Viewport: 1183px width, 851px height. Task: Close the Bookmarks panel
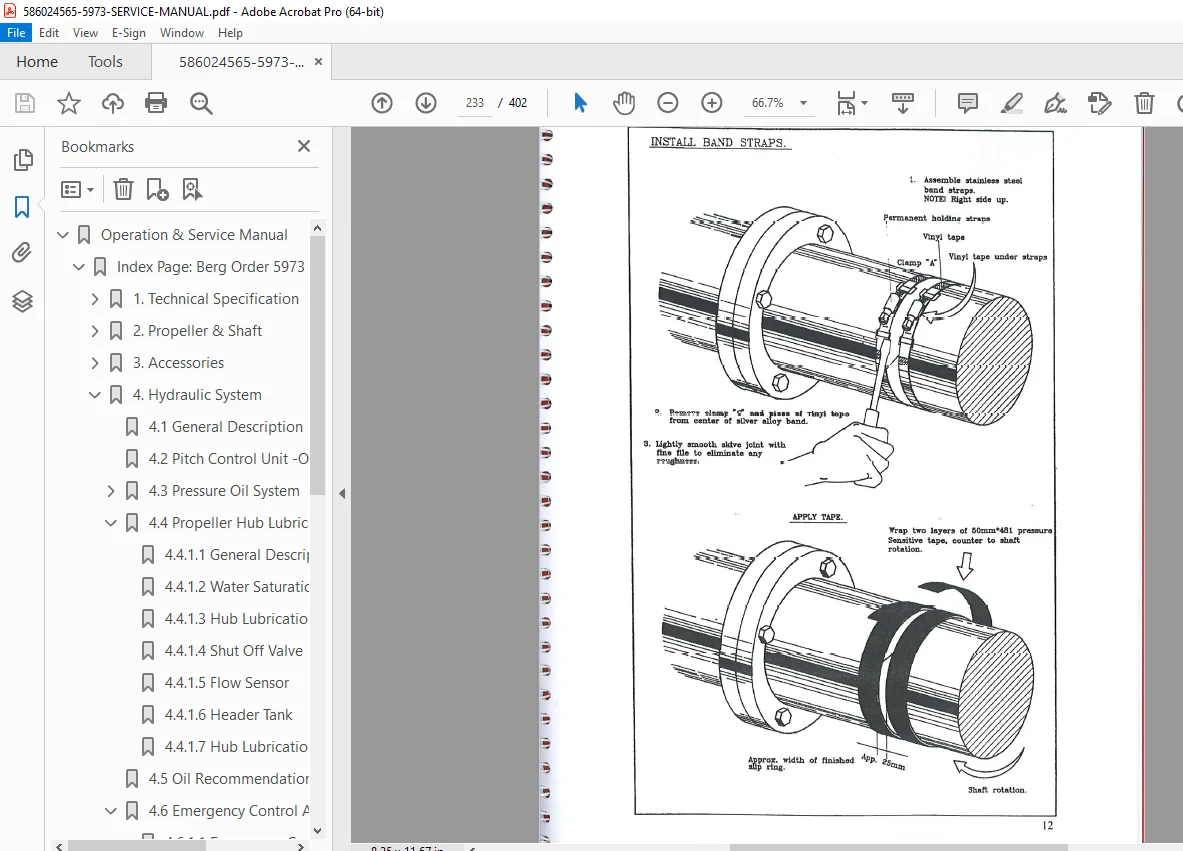click(304, 146)
